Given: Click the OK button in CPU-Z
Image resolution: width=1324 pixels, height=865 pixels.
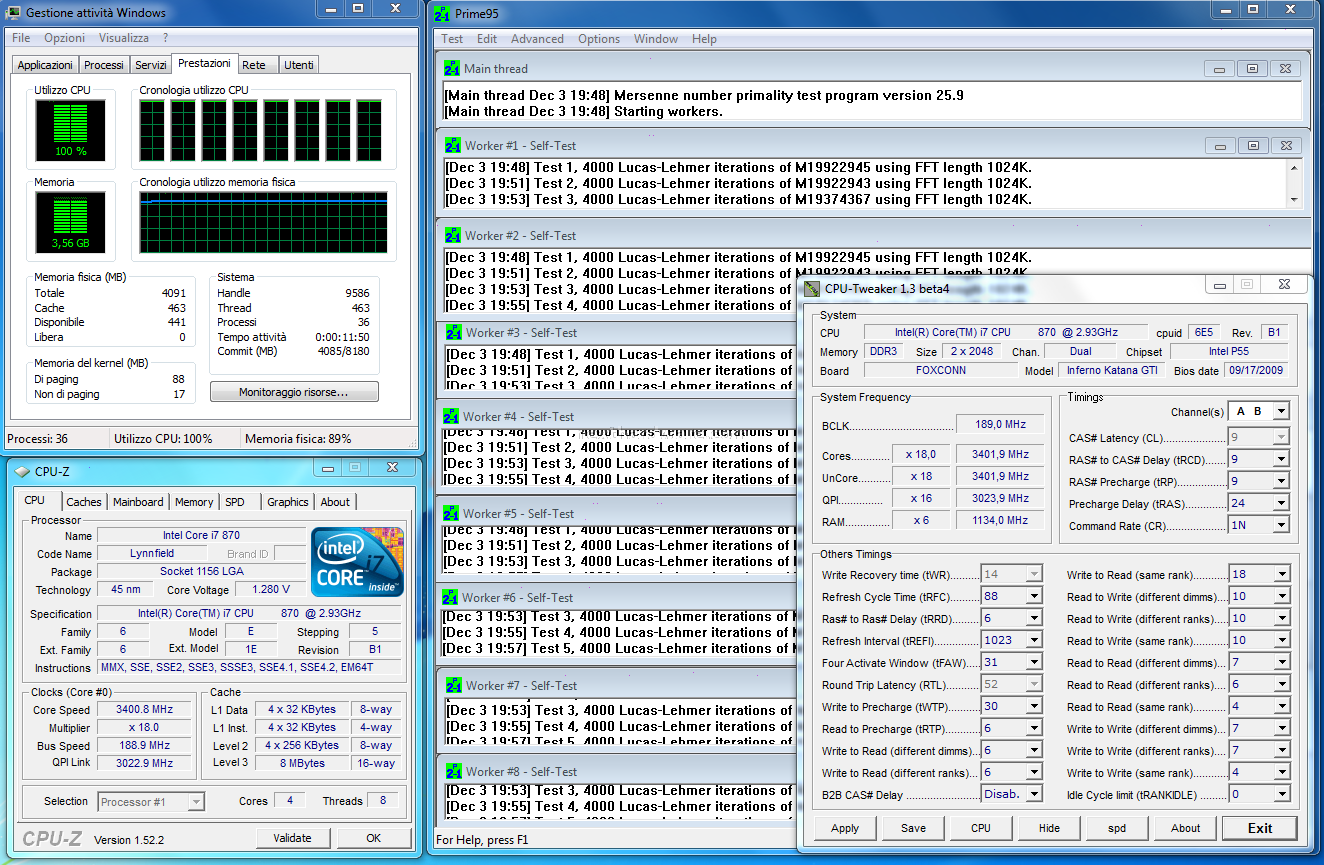Looking at the screenshot, I should point(373,838).
